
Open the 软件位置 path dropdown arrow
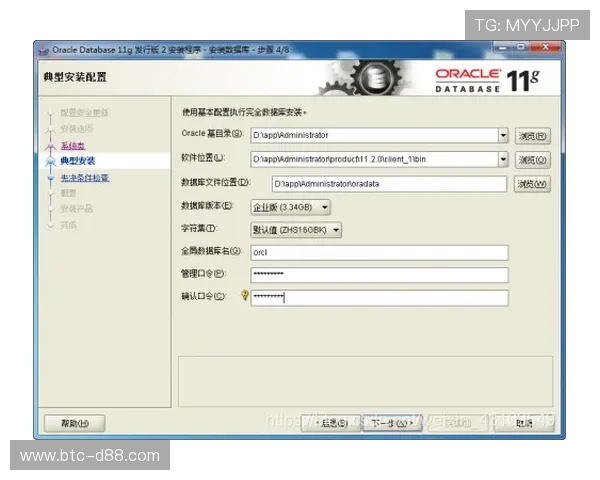503,159
